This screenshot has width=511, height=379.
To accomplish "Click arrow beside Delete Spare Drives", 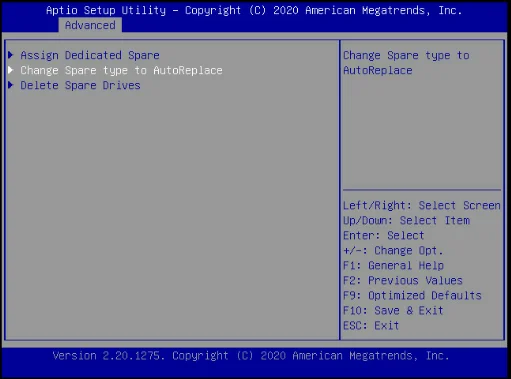I will click(11, 85).
